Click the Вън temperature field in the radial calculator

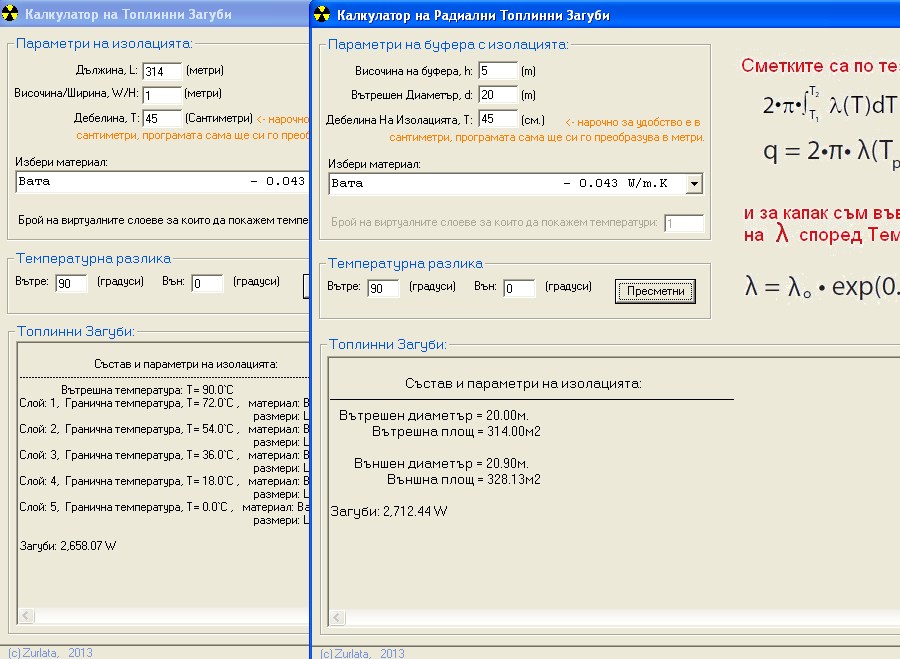pyautogui.click(x=519, y=289)
